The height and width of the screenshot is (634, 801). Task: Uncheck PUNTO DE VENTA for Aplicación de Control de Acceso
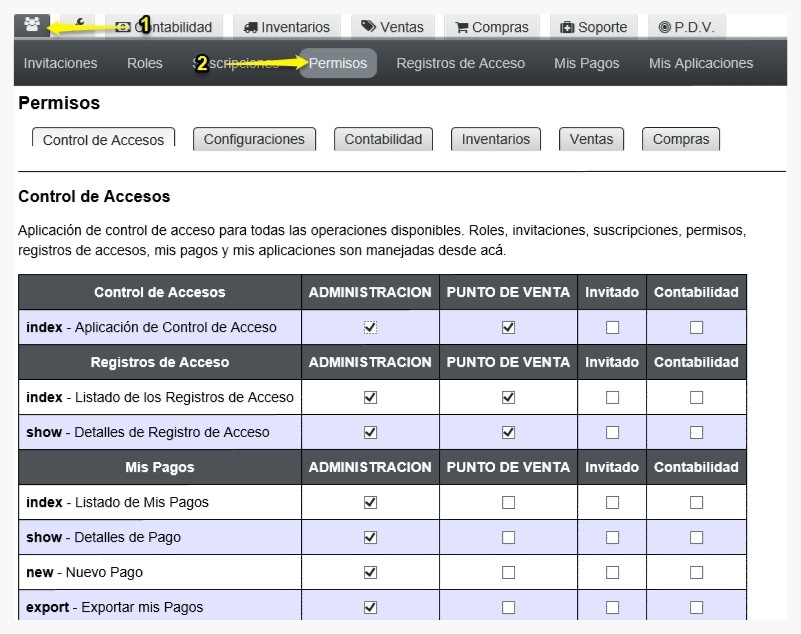click(508, 327)
